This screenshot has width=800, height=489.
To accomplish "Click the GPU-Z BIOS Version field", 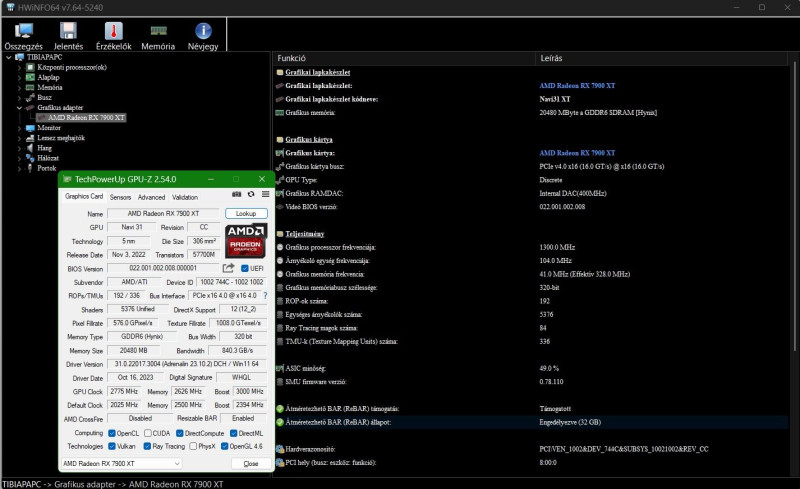I will pos(163,268).
